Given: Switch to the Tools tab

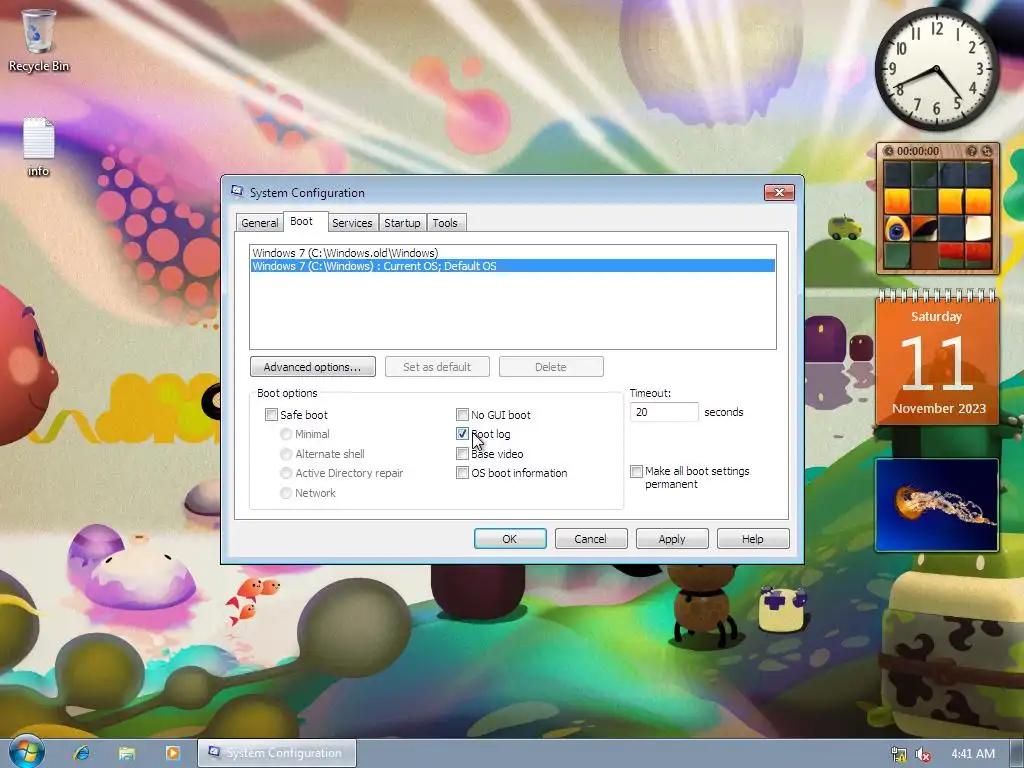Looking at the screenshot, I should tap(445, 223).
